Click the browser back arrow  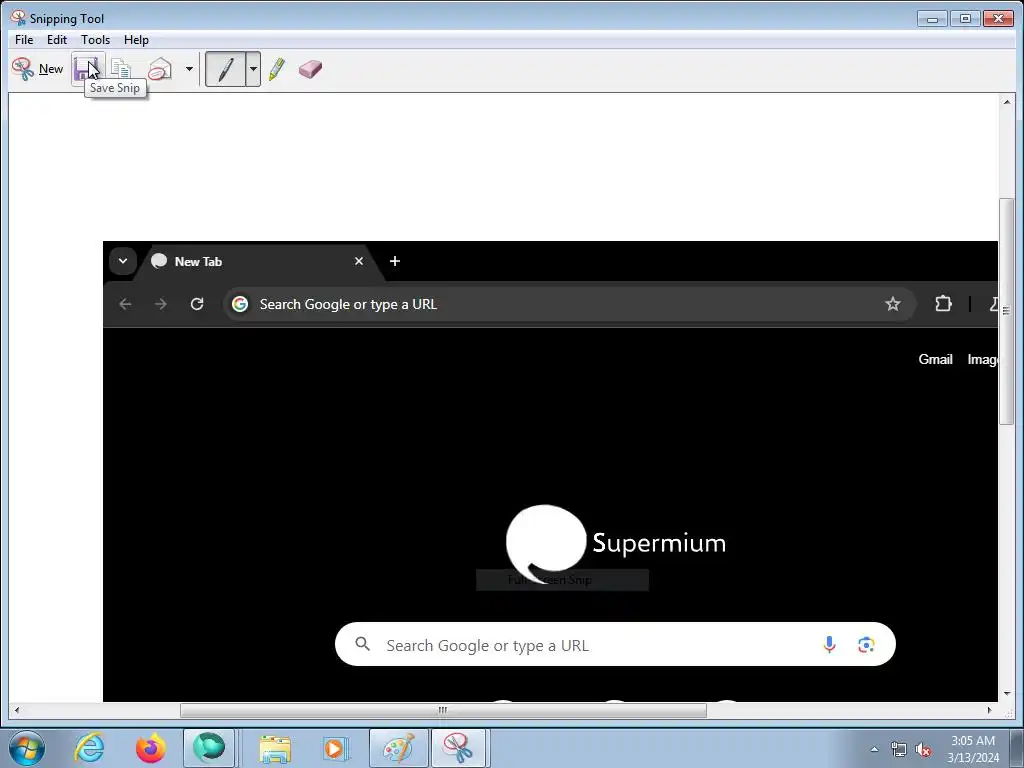[125, 304]
